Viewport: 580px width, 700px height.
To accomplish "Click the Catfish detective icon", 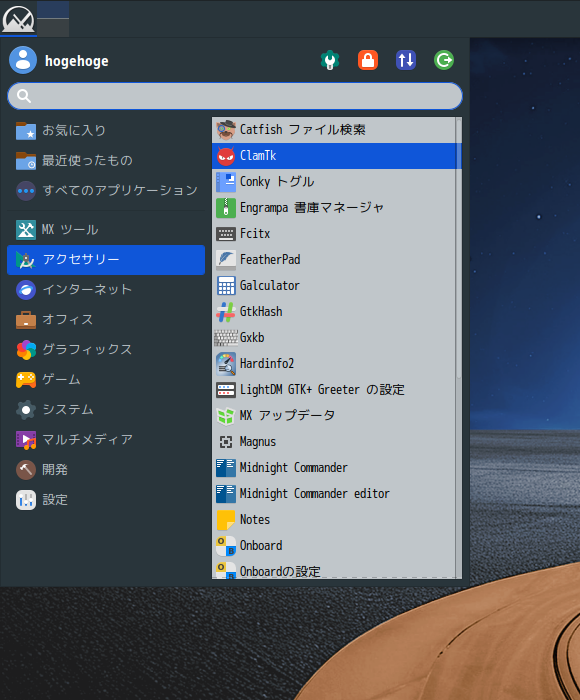I will [x=226, y=130].
